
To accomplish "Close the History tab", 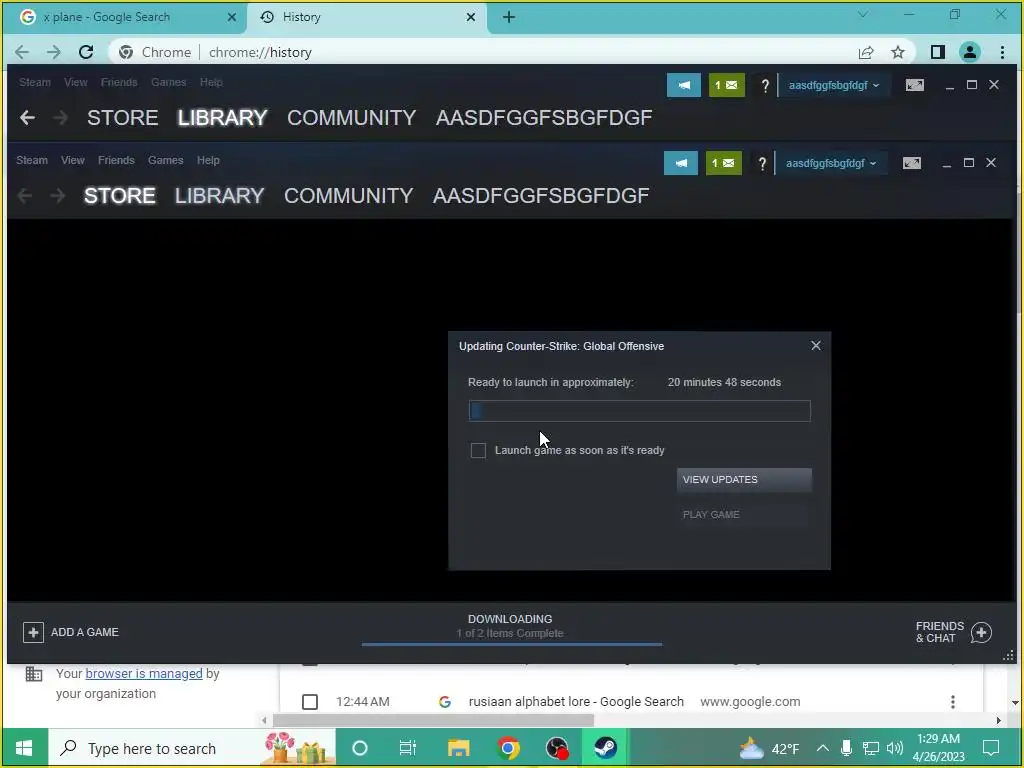I will tap(471, 17).
